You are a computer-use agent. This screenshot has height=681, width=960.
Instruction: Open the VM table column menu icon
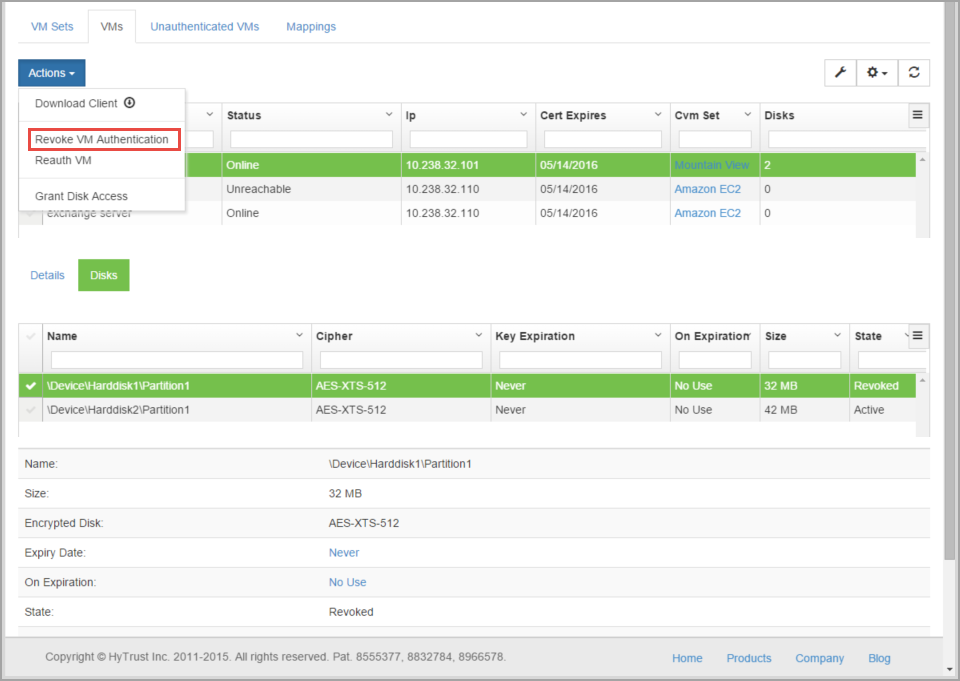click(918, 115)
